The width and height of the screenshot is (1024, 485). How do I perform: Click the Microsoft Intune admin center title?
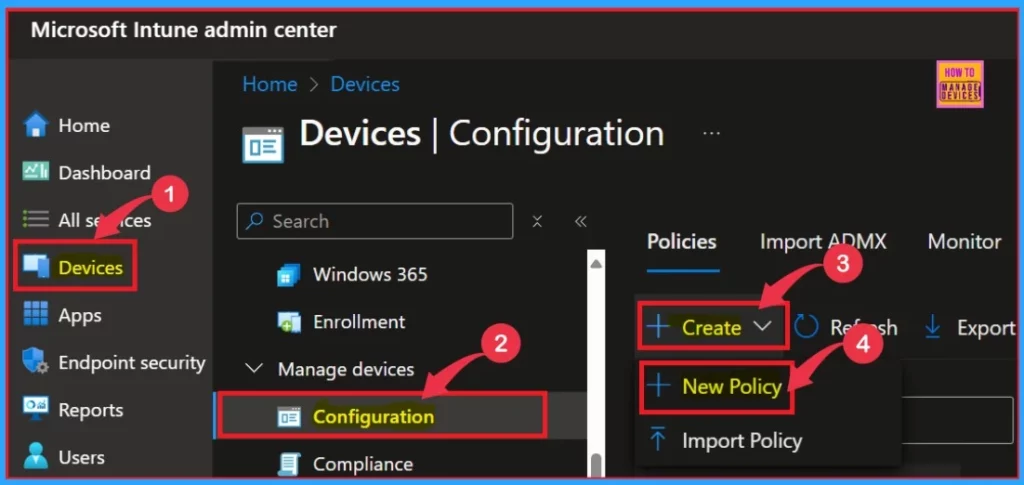coord(184,29)
